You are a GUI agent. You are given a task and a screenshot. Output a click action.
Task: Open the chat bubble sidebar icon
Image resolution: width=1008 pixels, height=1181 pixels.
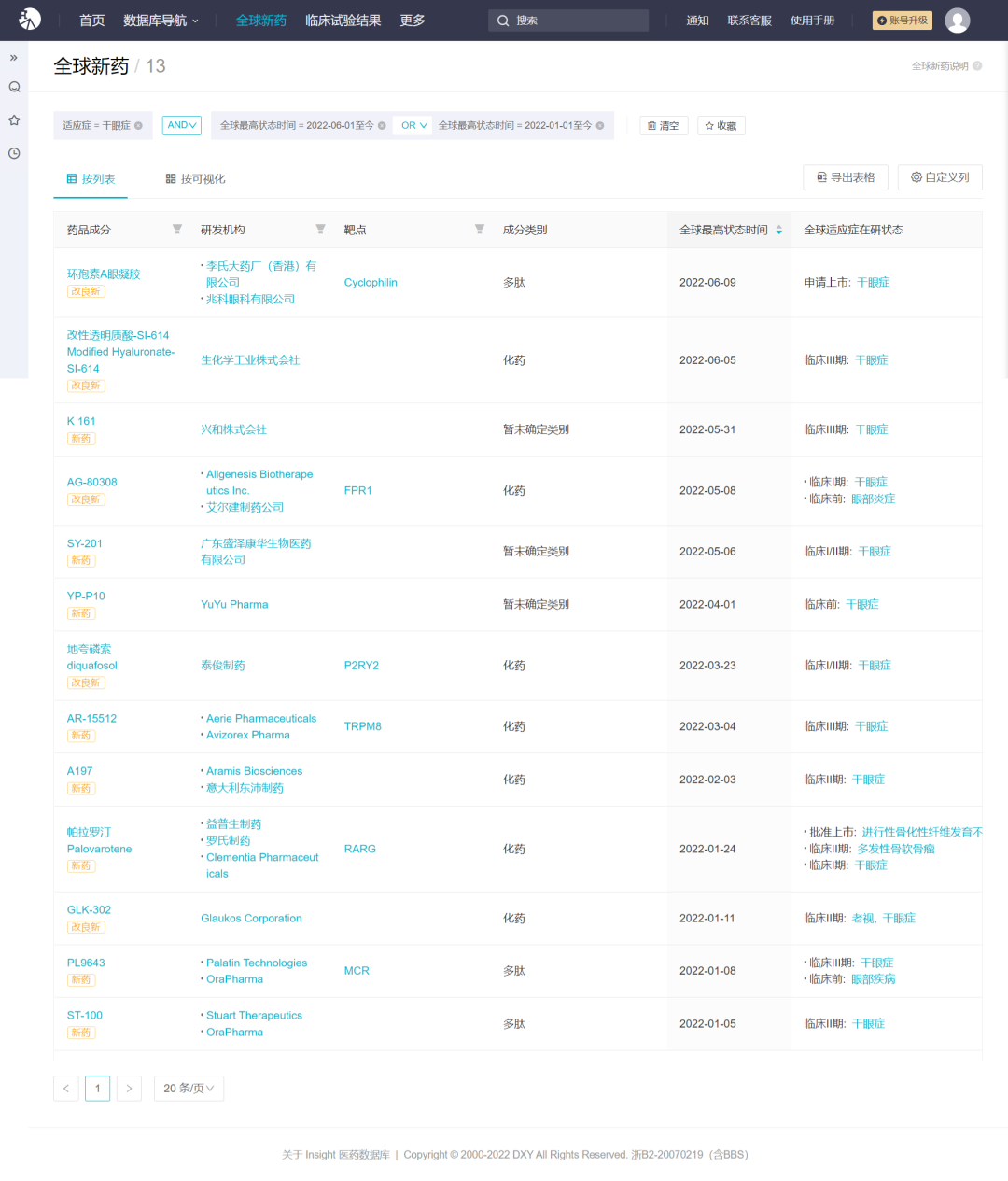pos(14,87)
